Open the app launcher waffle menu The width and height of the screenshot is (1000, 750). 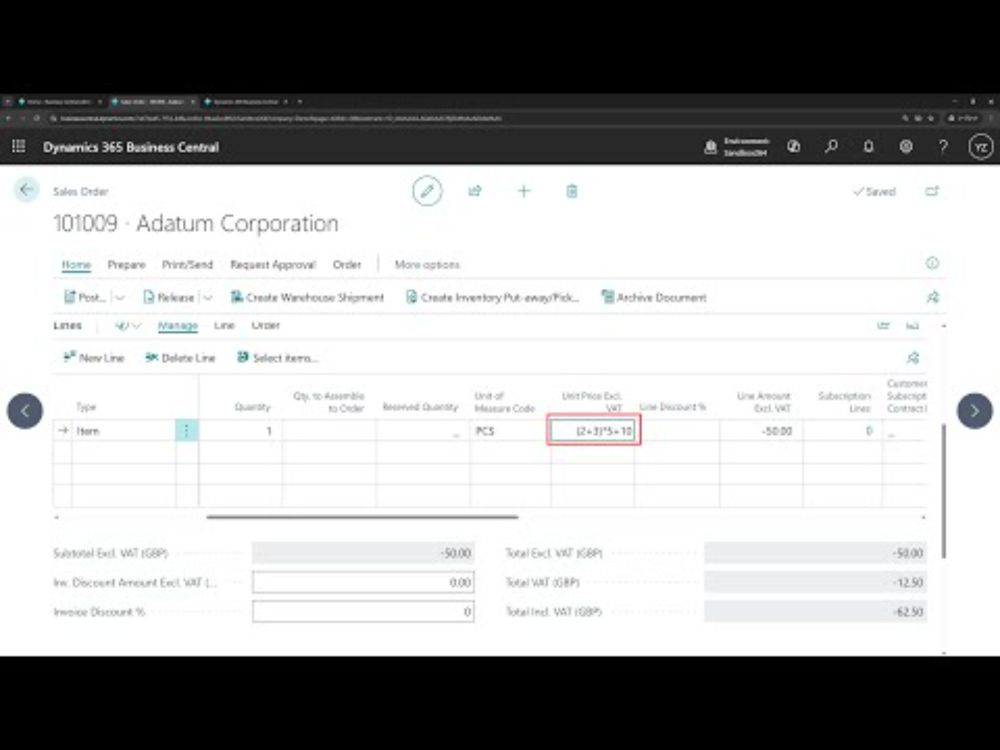18,147
